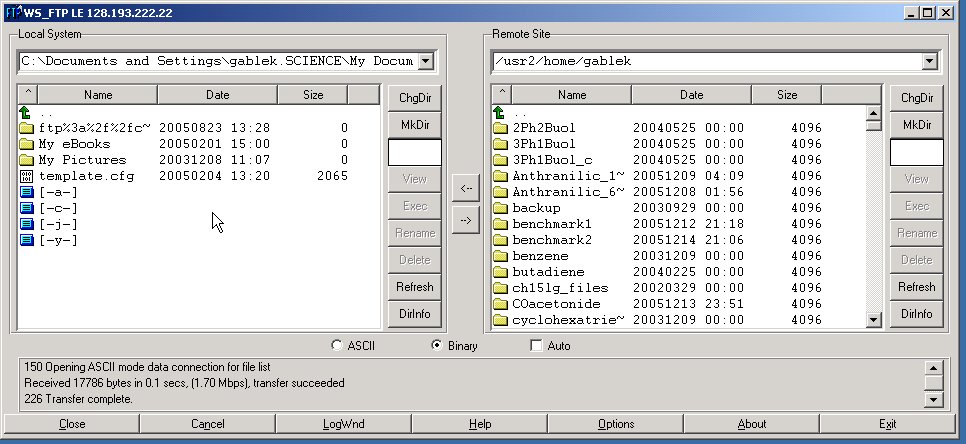
Task: Select the template.cfg file icon
Action: (26, 176)
